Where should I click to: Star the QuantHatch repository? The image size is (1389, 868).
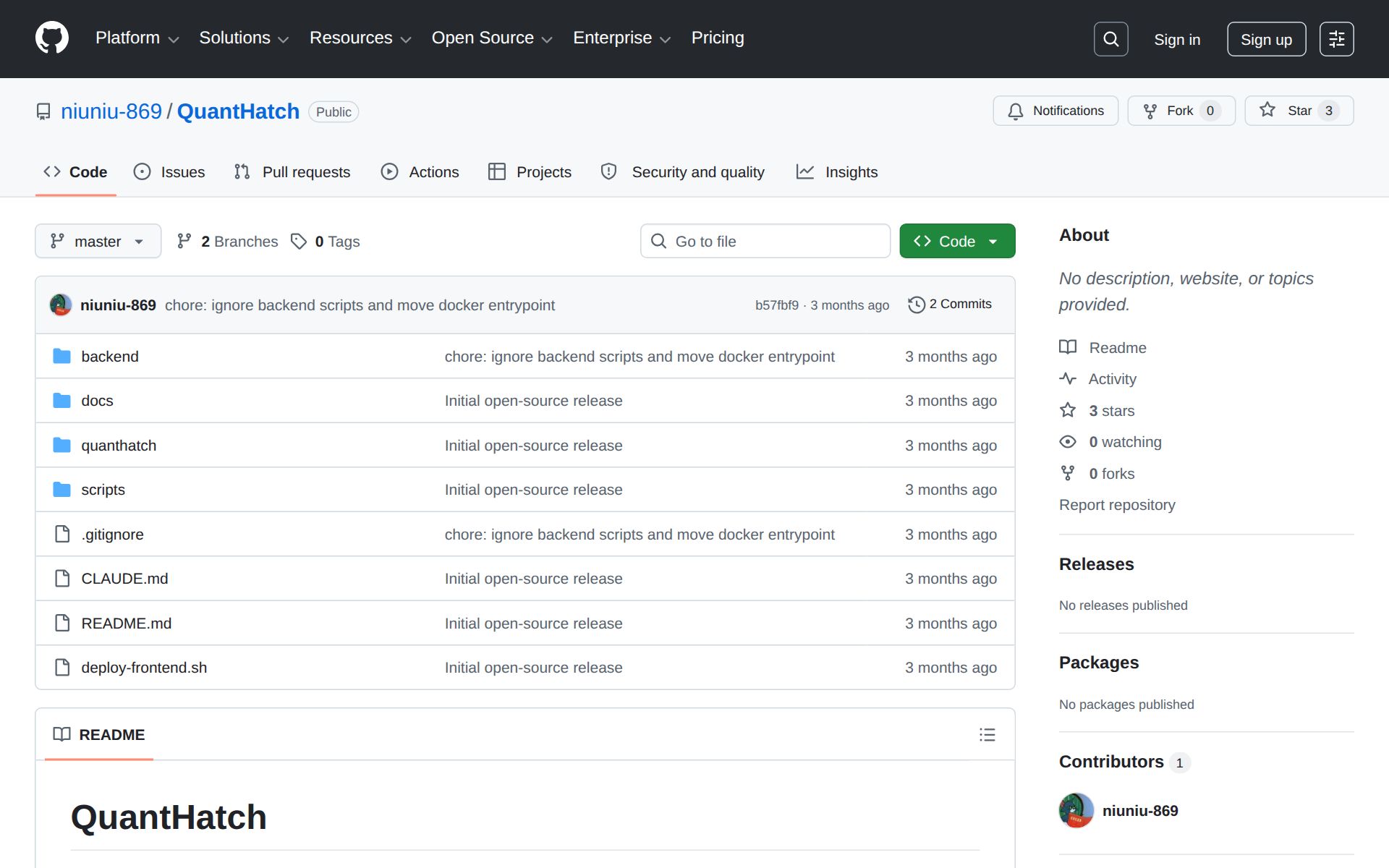click(1299, 111)
